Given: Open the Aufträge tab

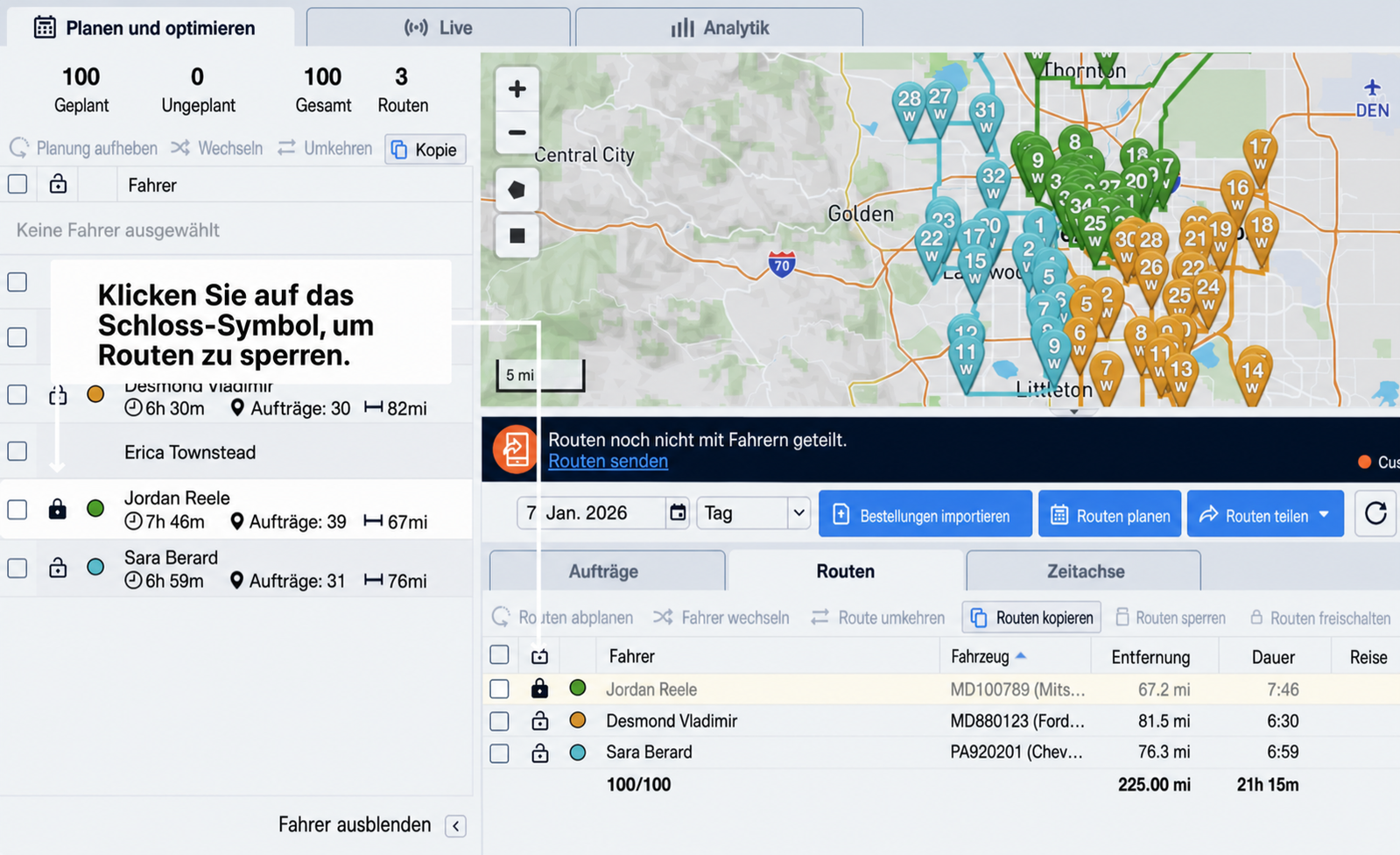Looking at the screenshot, I should [607, 571].
